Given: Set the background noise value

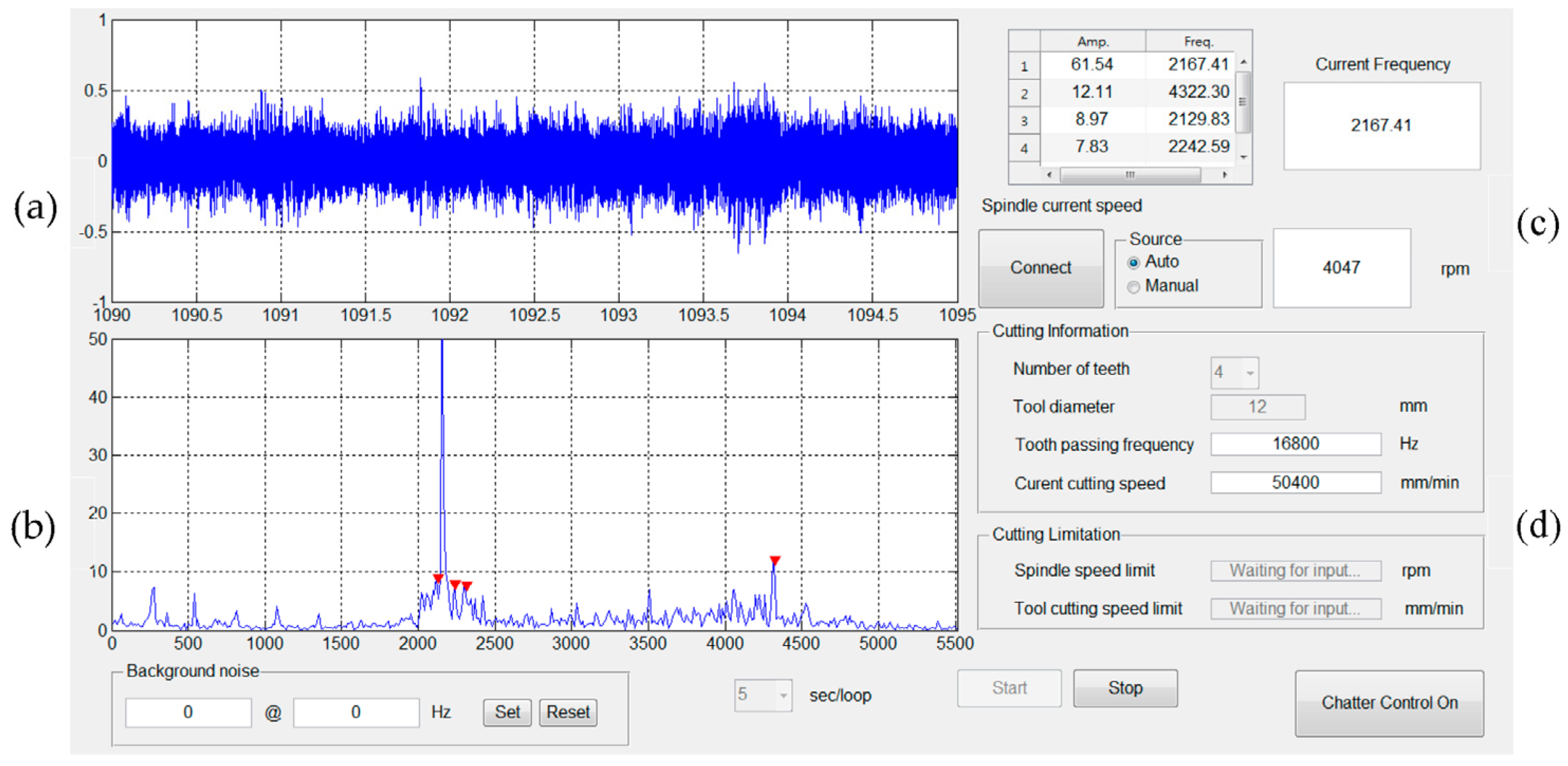Looking at the screenshot, I should (x=508, y=713).
